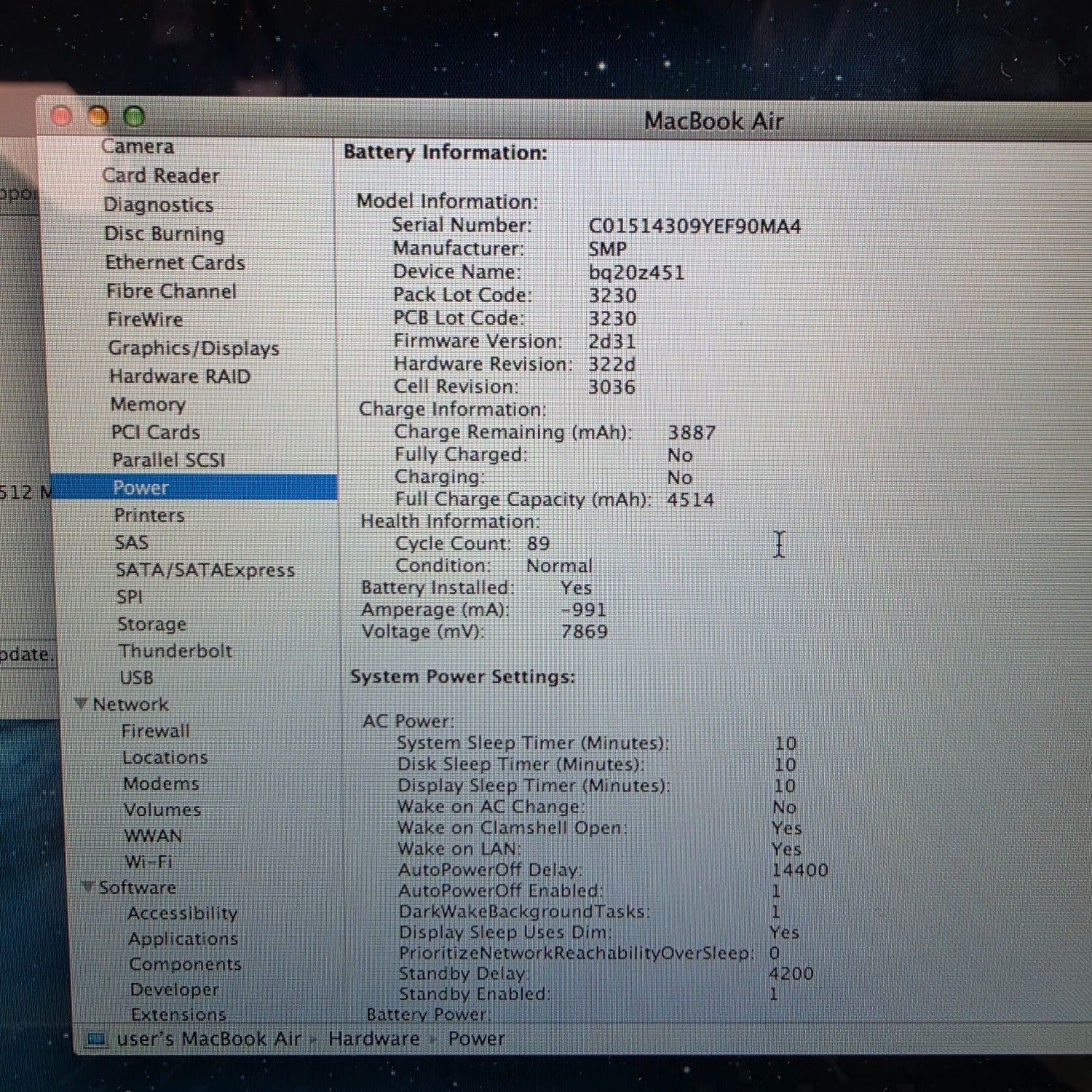Collapse the Network disclosure triangle

[82, 704]
